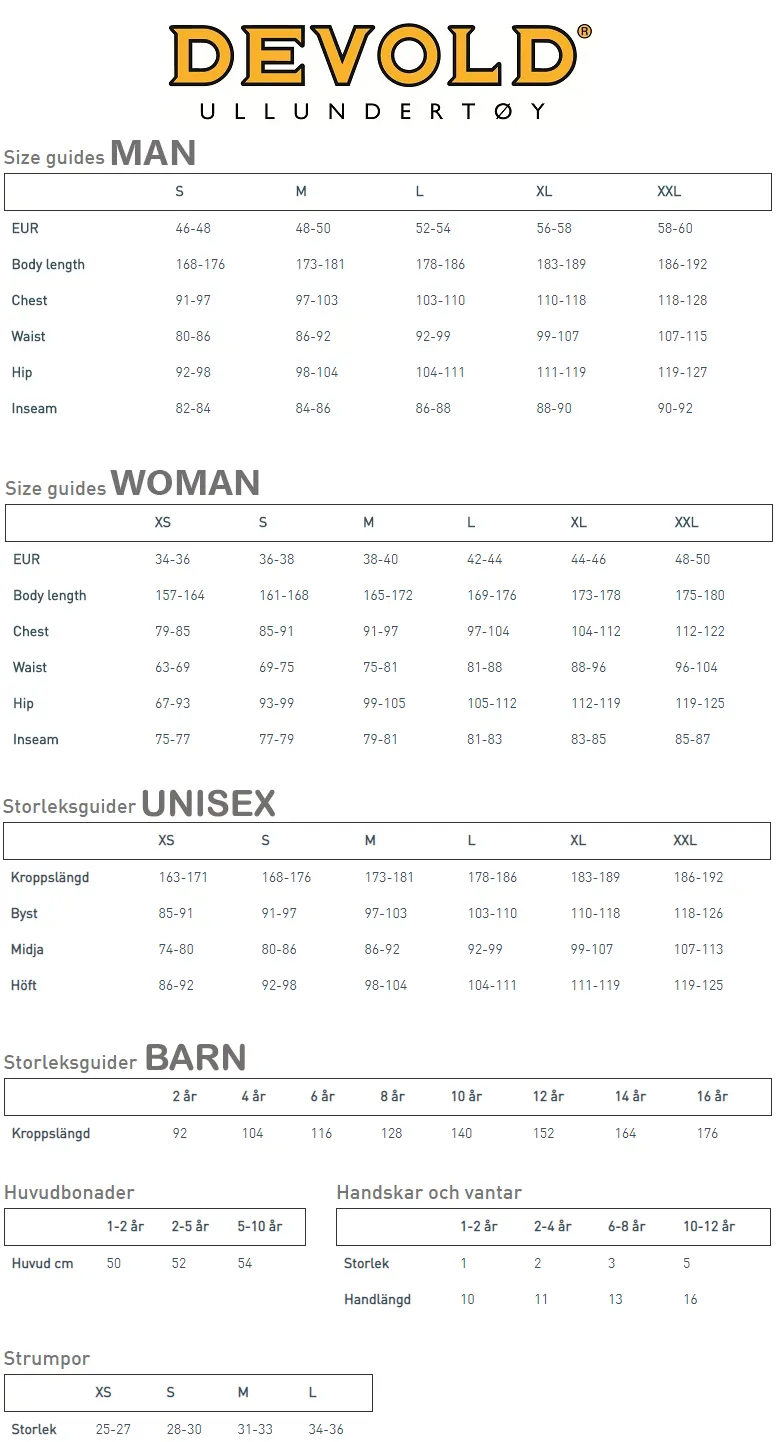Click the Huvudbonader section heading

[69, 1192]
